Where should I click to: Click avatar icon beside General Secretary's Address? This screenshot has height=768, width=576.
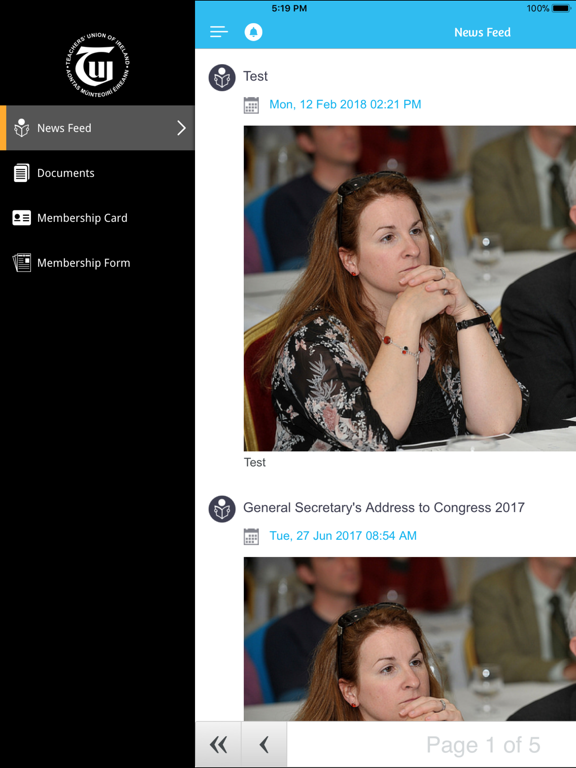pyautogui.click(x=222, y=509)
